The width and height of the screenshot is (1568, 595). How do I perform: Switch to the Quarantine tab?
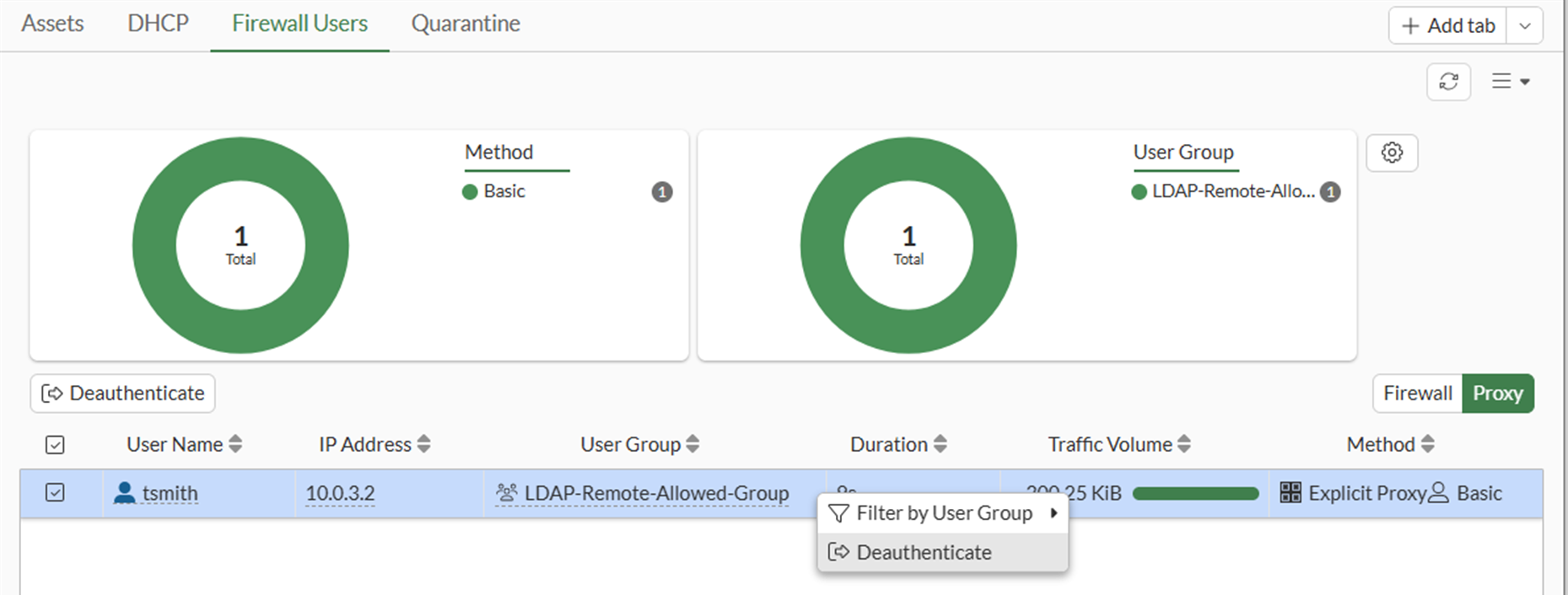pos(466,24)
